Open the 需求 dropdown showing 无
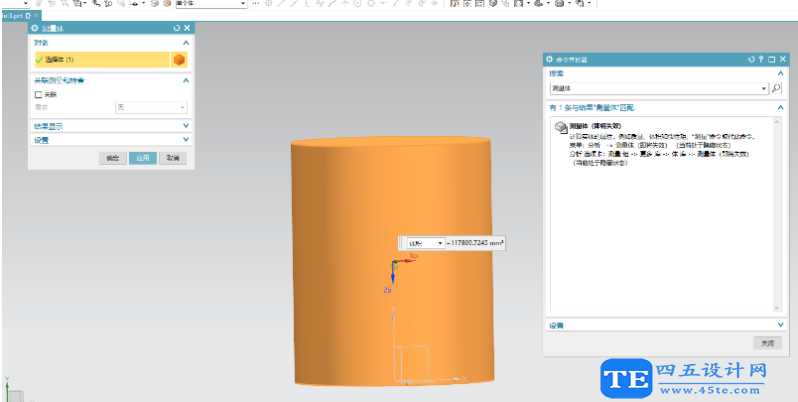Viewport: 798px width, 402px height. 151,107
